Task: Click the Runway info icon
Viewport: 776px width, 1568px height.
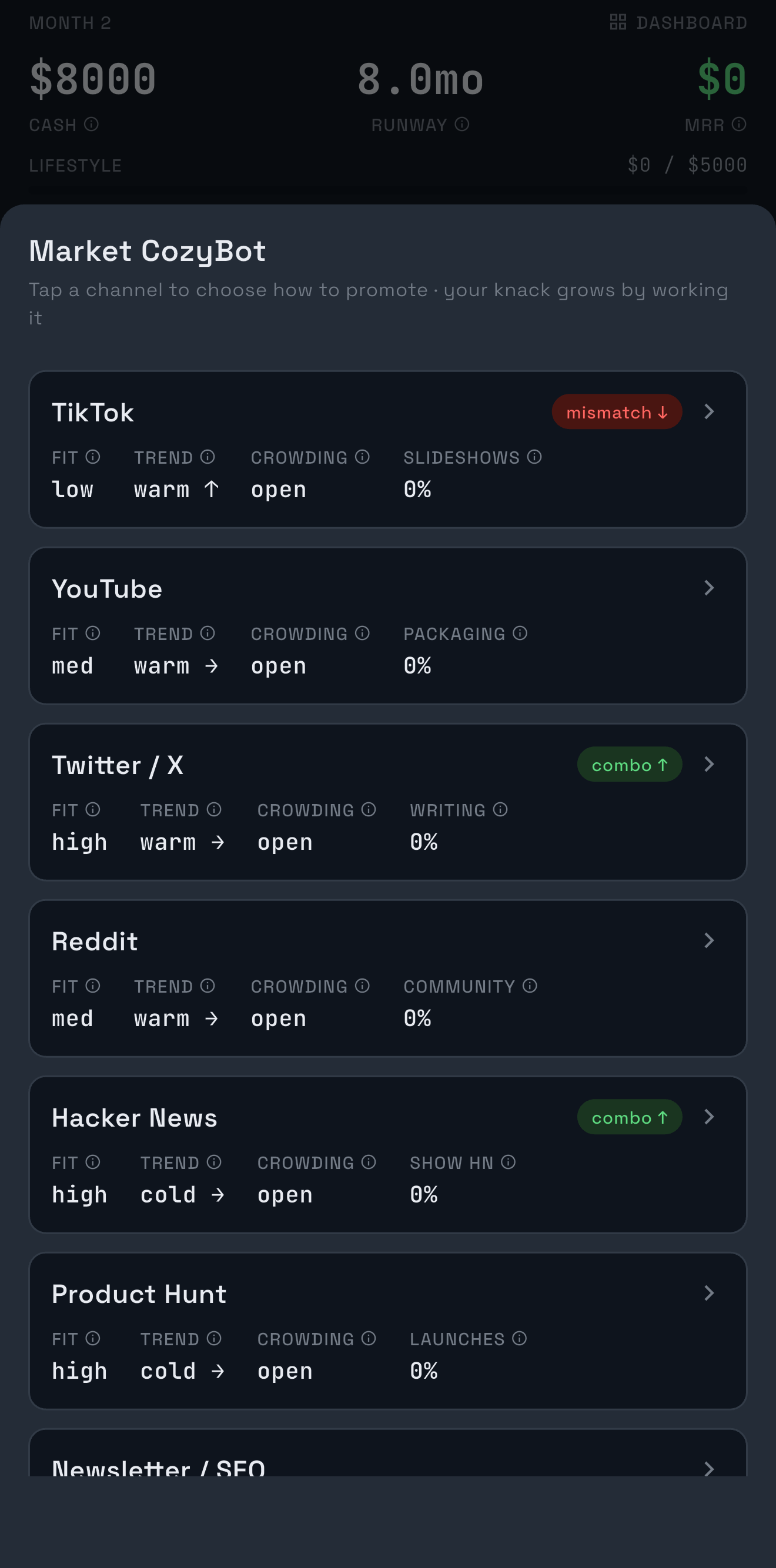Action: 461,124
